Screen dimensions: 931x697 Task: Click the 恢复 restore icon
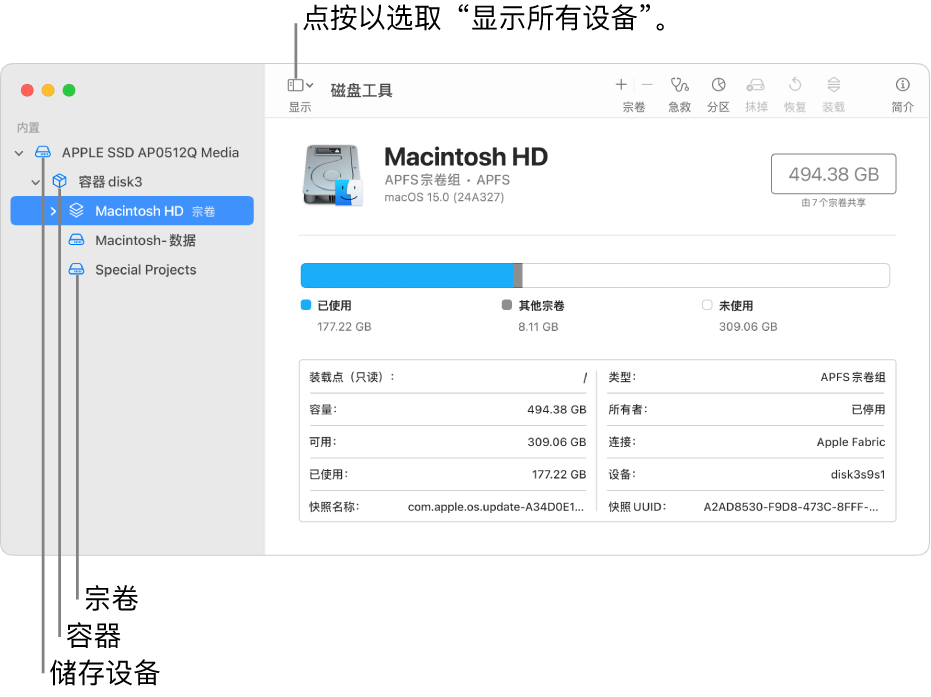(794, 85)
